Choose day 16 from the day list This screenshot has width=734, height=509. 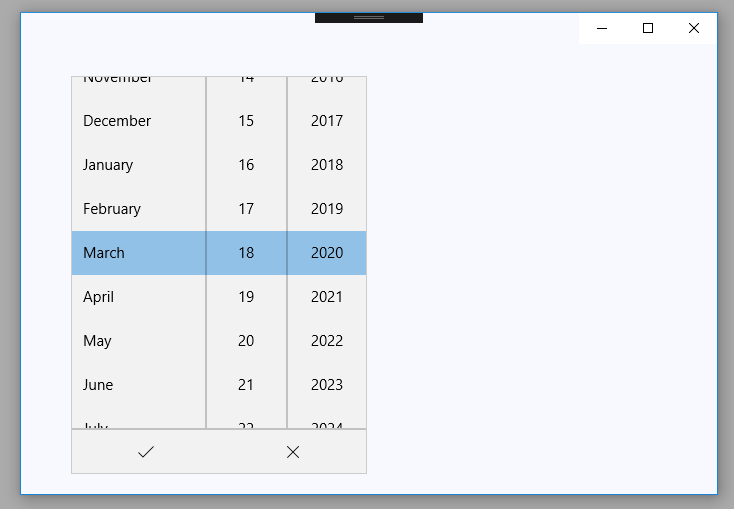coord(246,165)
